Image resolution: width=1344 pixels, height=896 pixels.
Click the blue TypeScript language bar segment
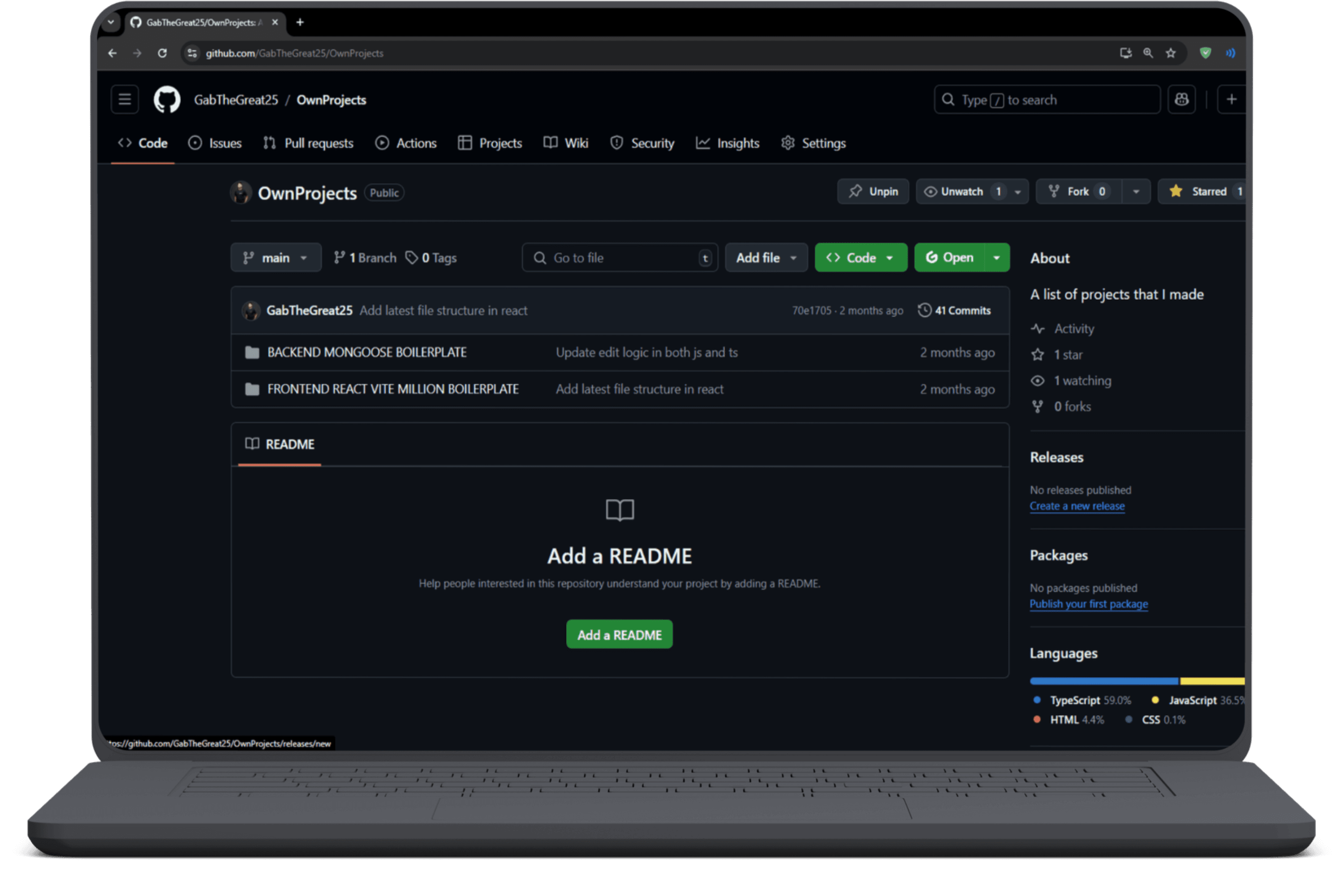[x=1104, y=681]
